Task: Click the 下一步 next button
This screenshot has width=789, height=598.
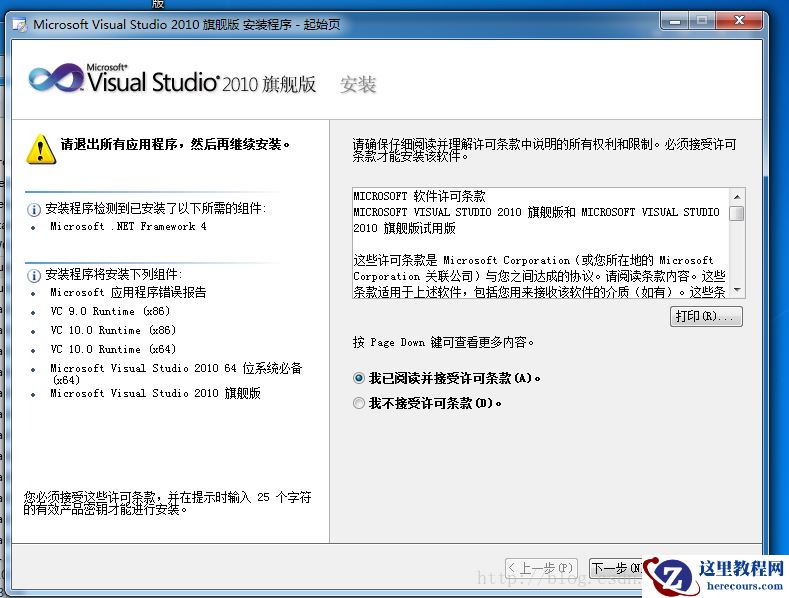Action: pos(616,568)
